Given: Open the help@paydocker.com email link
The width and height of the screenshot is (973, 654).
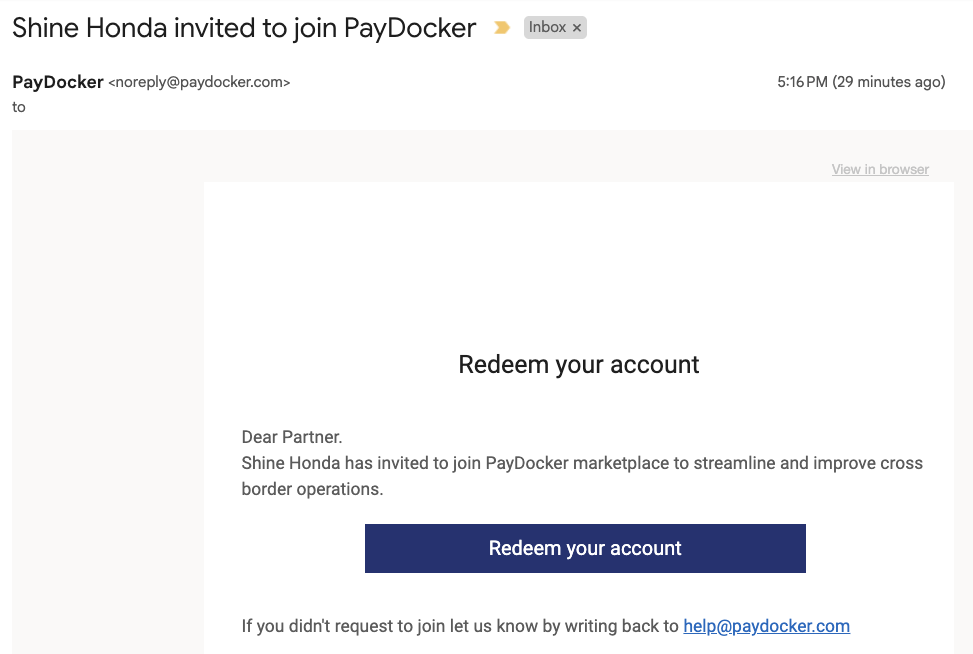Looking at the screenshot, I should point(766,626).
